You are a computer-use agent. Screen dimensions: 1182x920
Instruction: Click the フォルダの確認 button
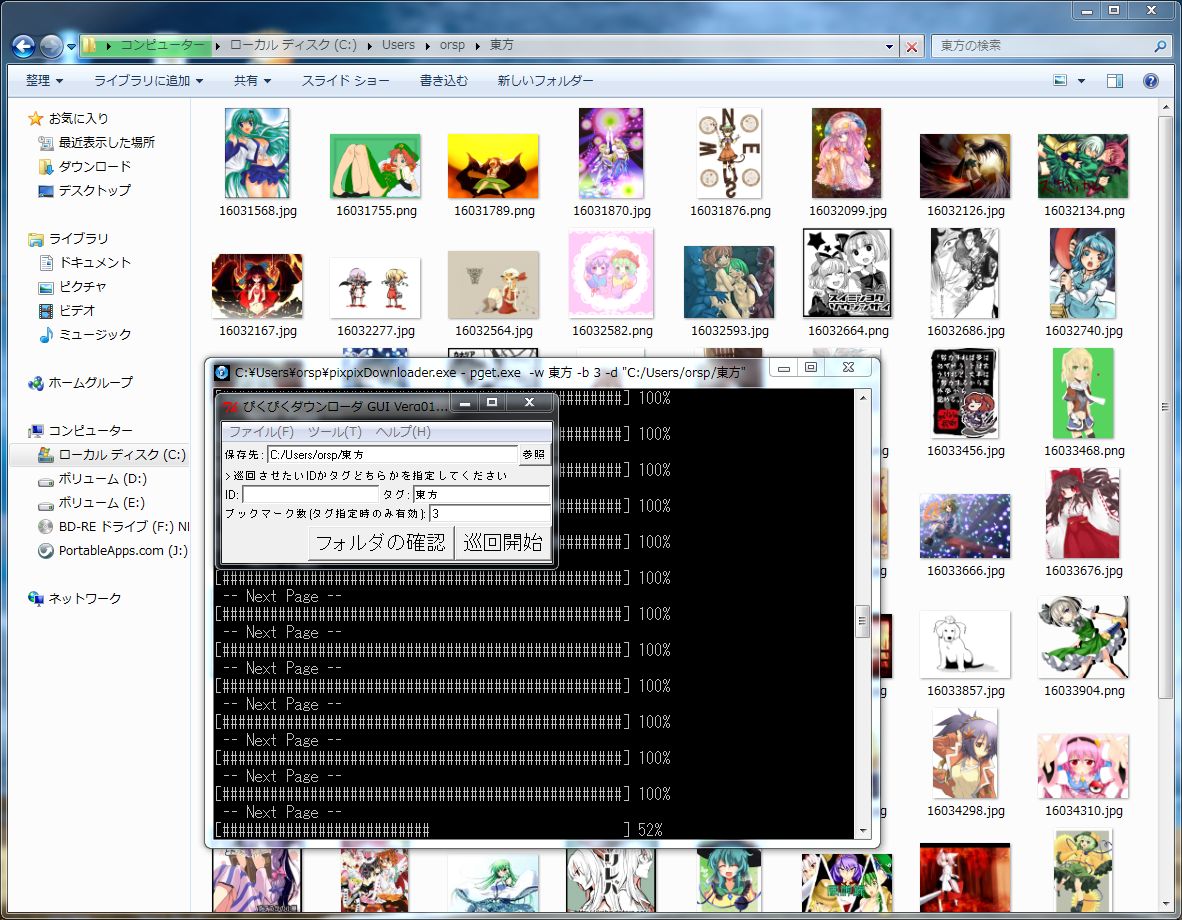click(x=381, y=543)
